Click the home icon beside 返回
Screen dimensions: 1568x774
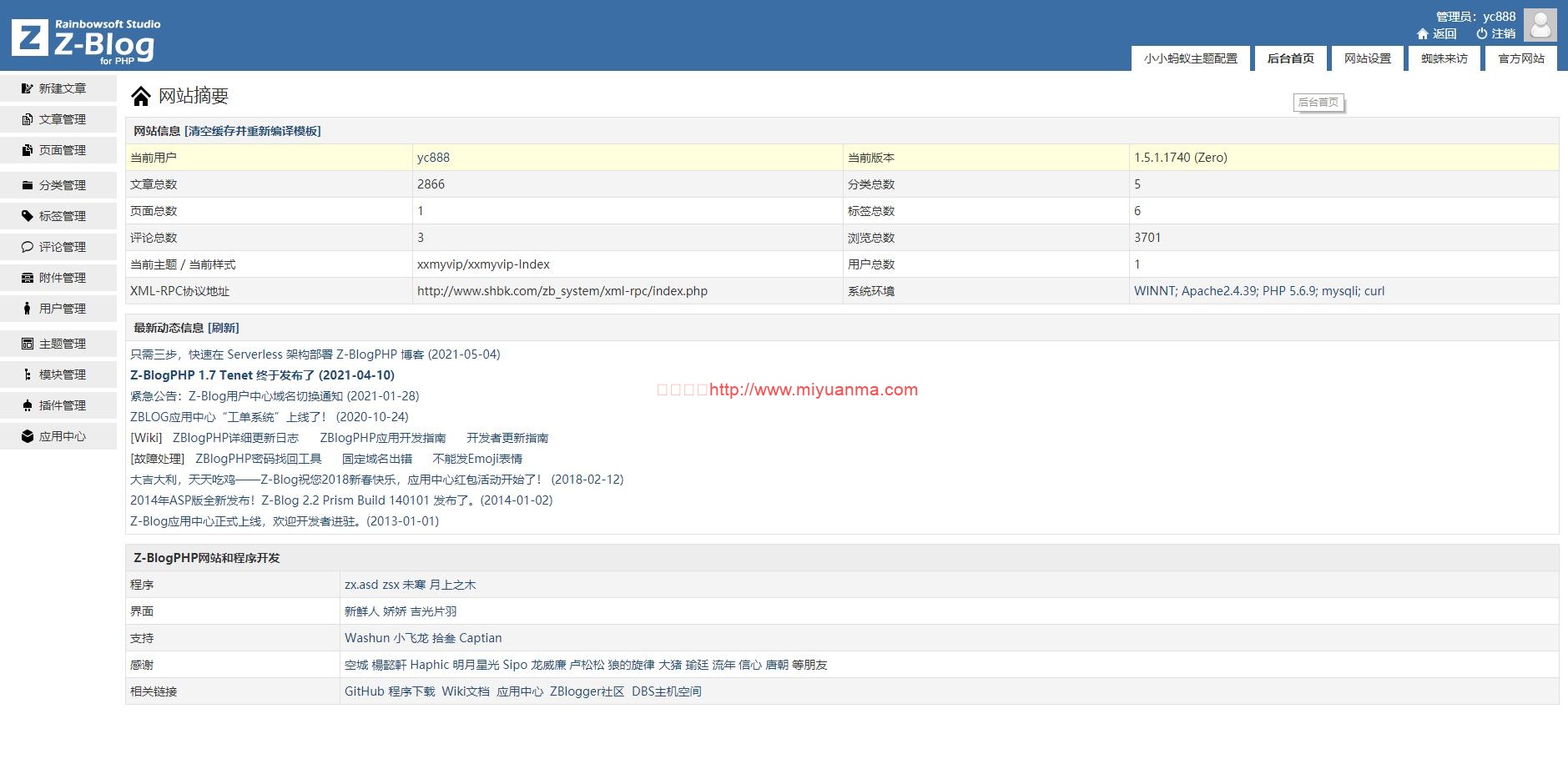pyautogui.click(x=1423, y=34)
